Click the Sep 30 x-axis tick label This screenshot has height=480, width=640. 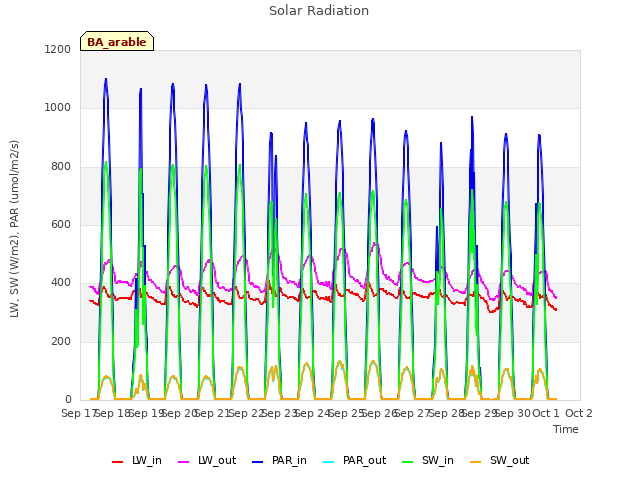click(x=513, y=413)
